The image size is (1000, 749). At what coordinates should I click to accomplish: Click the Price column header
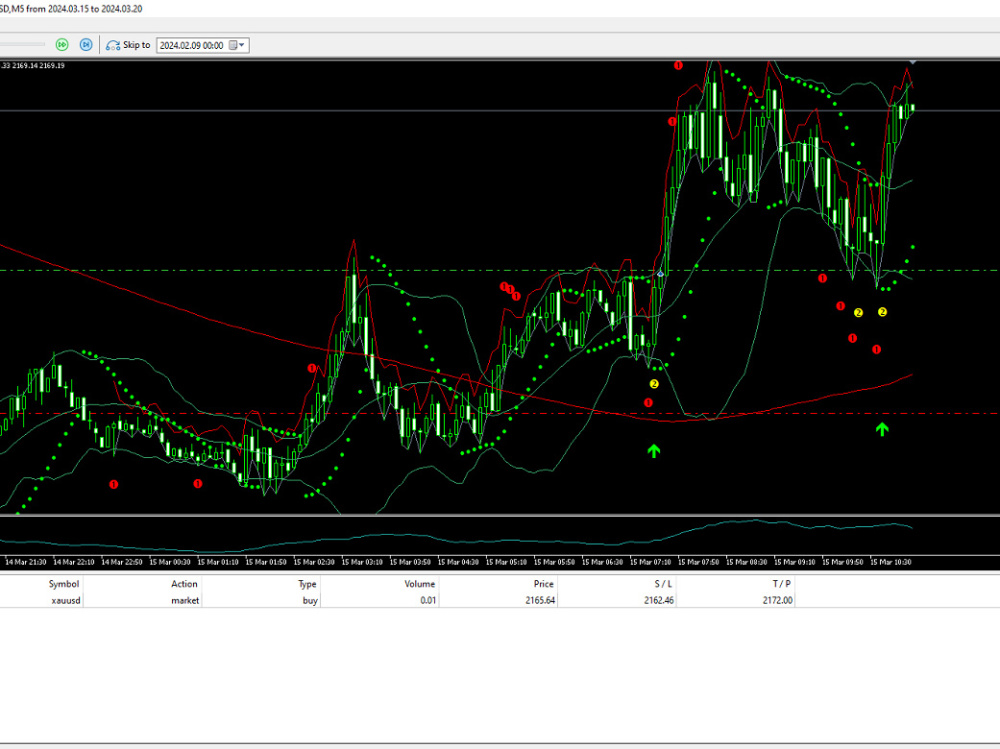point(543,584)
